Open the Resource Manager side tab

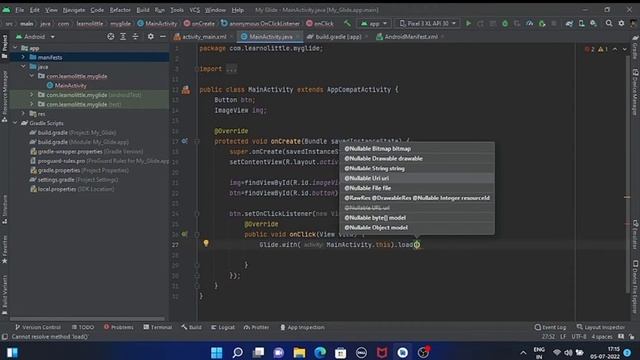click(x=4, y=97)
